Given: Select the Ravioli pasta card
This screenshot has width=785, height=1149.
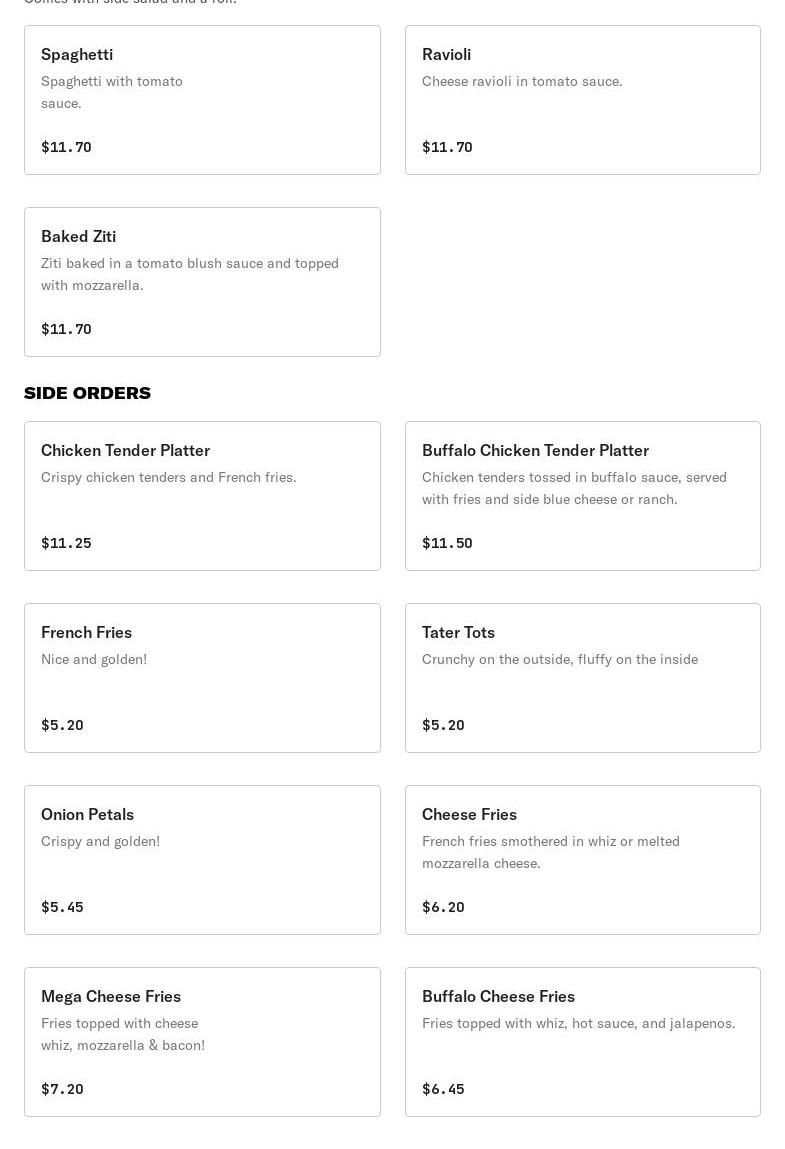Looking at the screenshot, I should (583, 100).
